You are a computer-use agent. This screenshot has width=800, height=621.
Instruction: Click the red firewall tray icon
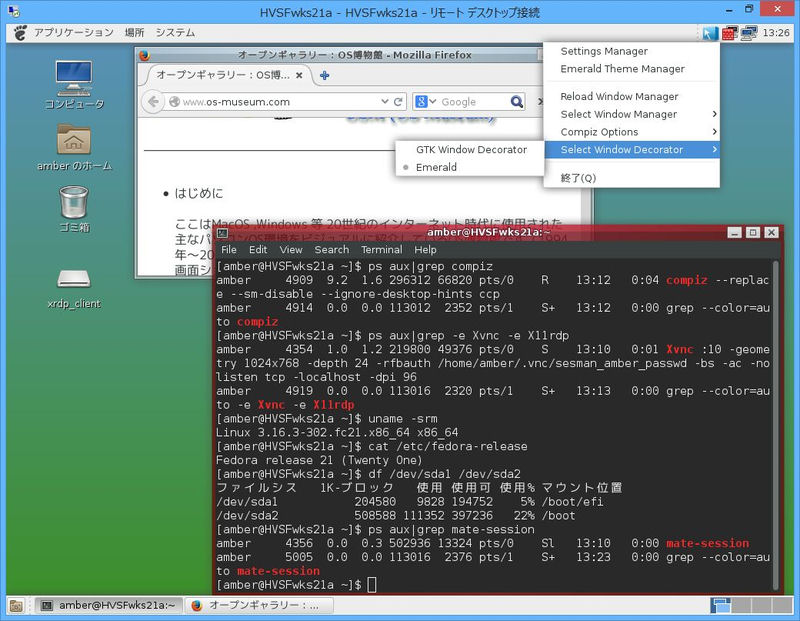pyautogui.click(x=730, y=33)
